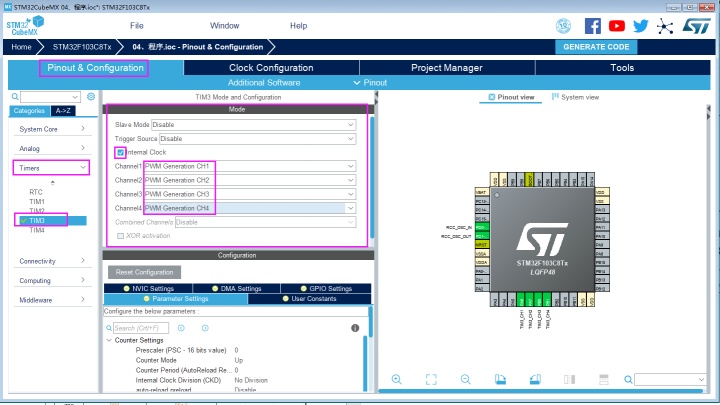Switch to the A->Z listing tab

pos(63,111)
